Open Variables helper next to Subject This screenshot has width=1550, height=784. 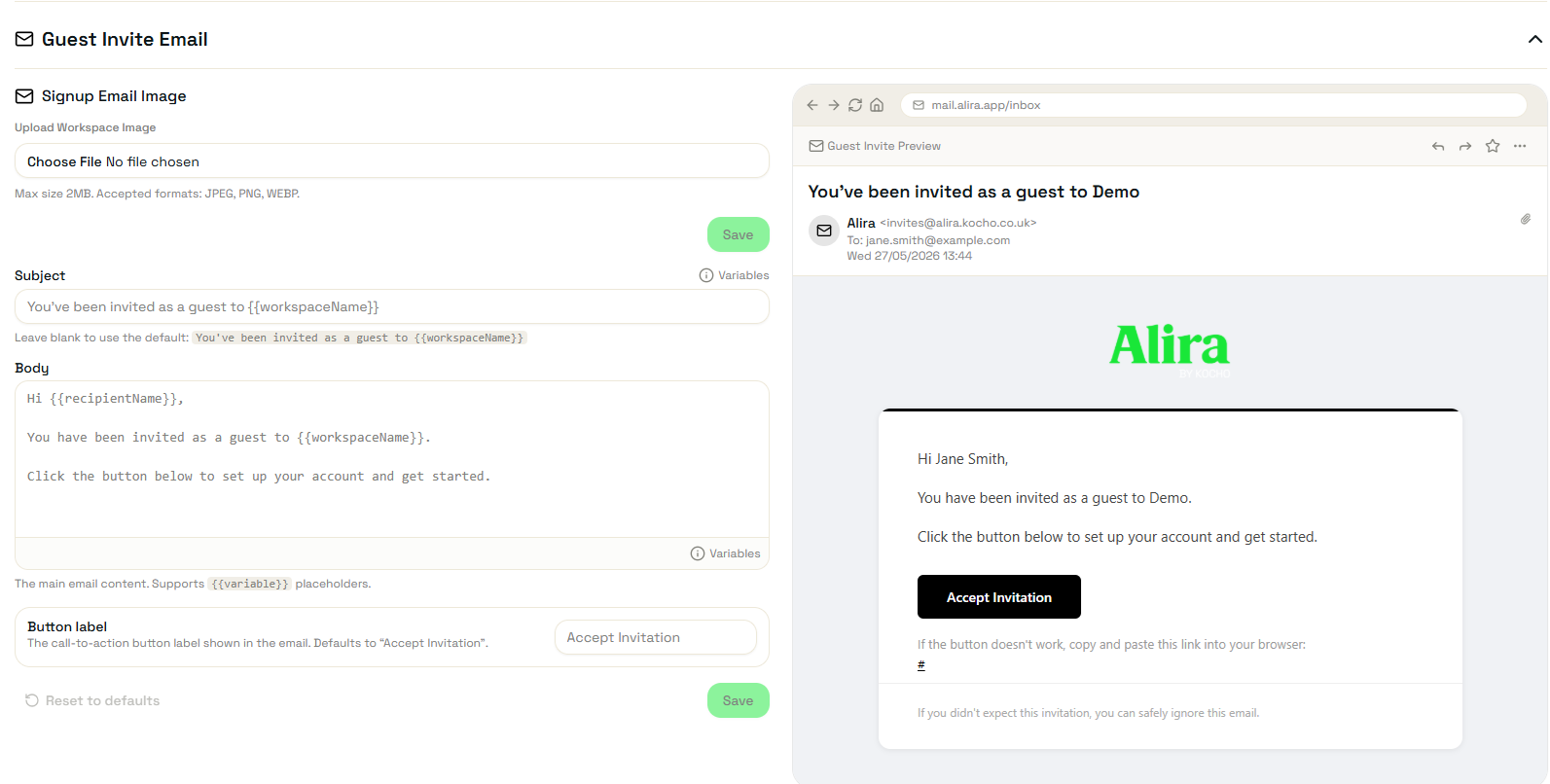(734, 275)
